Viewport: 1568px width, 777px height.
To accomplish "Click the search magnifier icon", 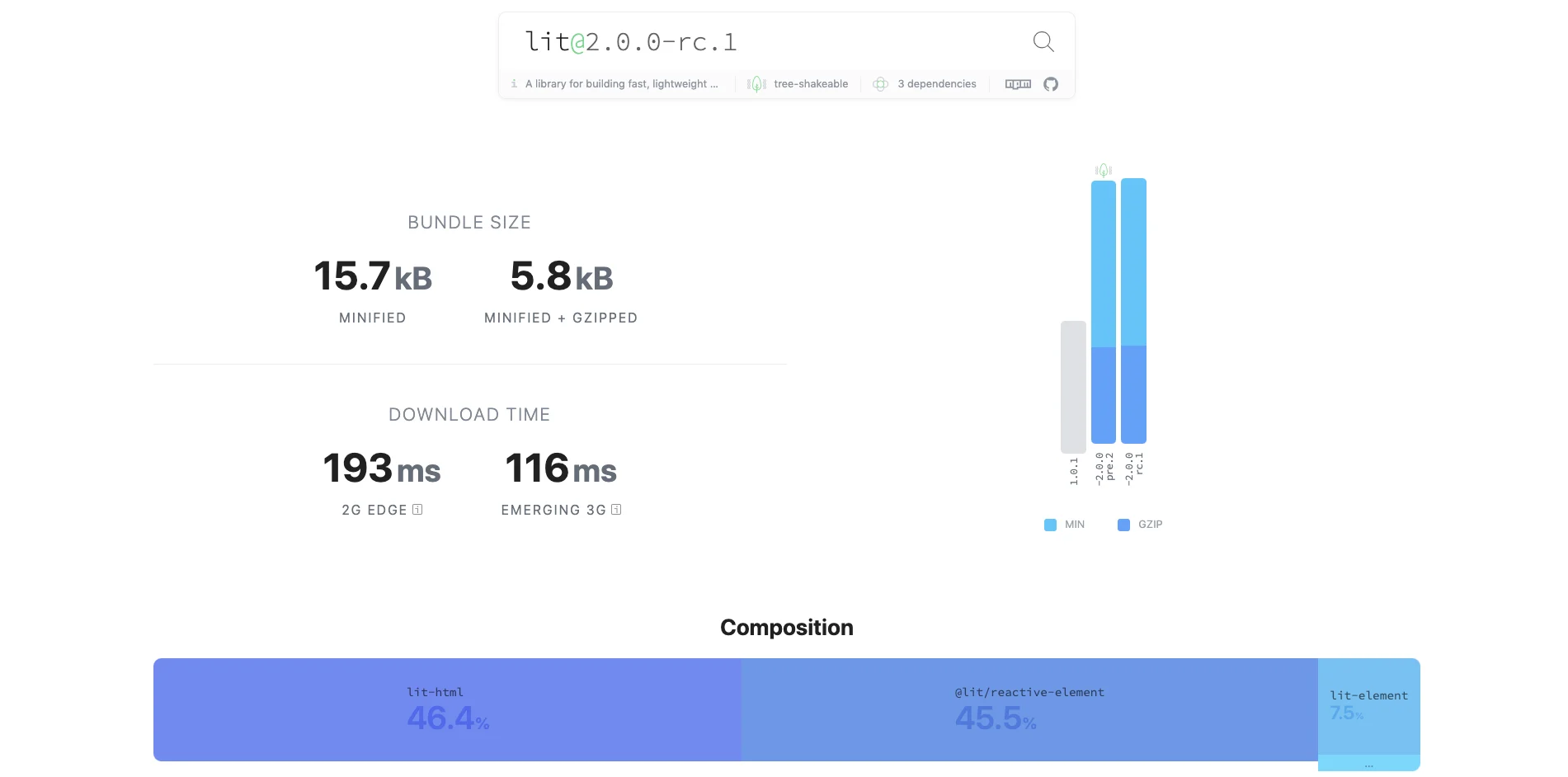I will point(1042,42).
